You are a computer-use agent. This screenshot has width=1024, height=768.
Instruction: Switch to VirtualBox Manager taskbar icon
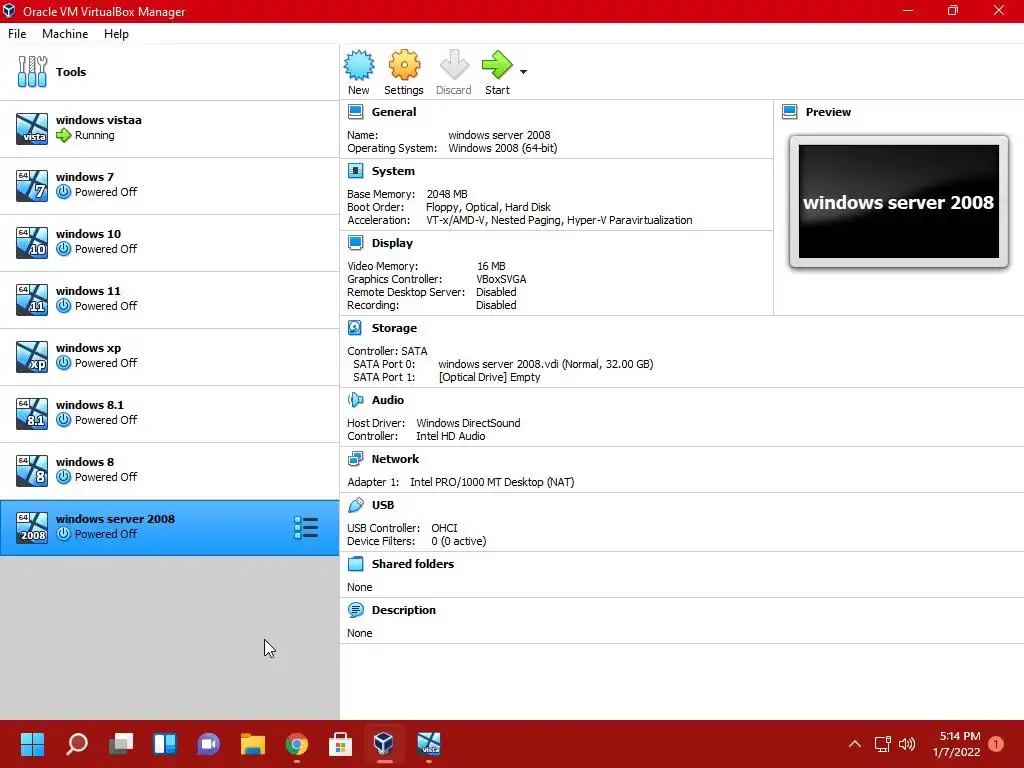(384, 744)
